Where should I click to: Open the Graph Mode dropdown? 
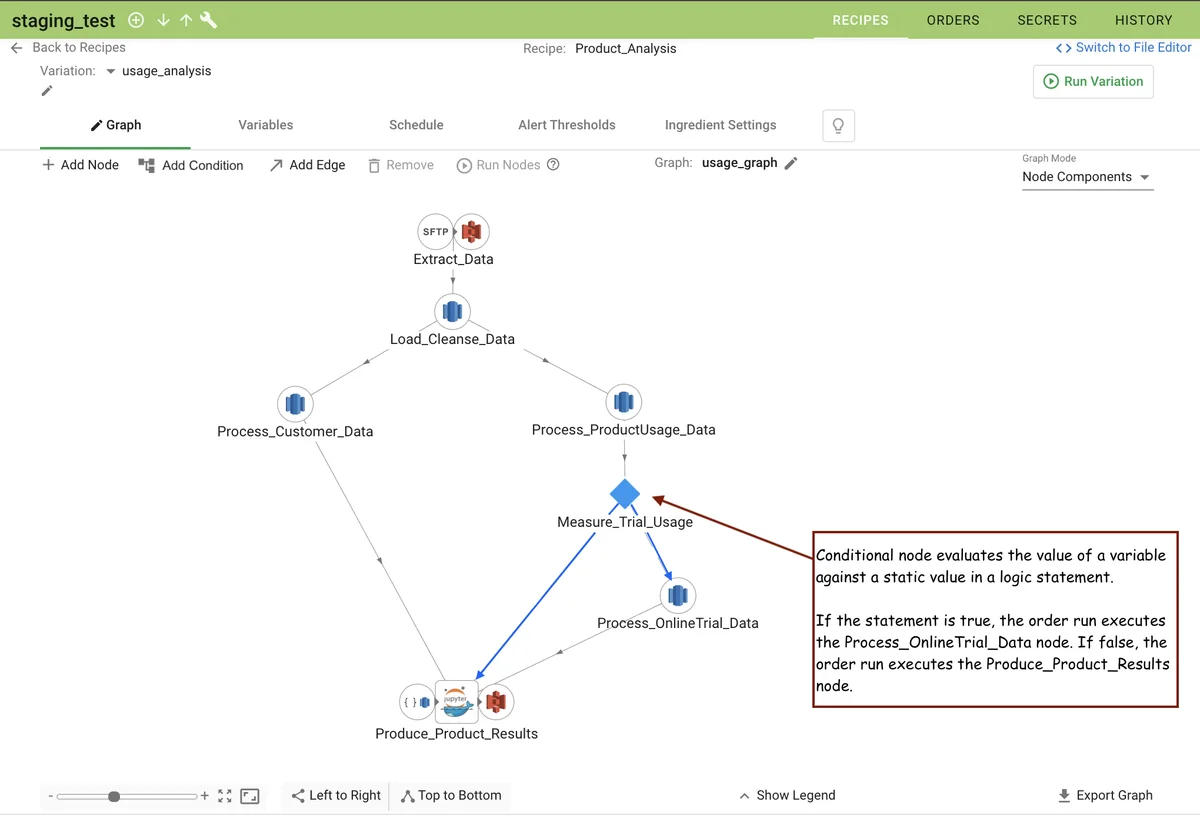click(x=1086, y=177)
